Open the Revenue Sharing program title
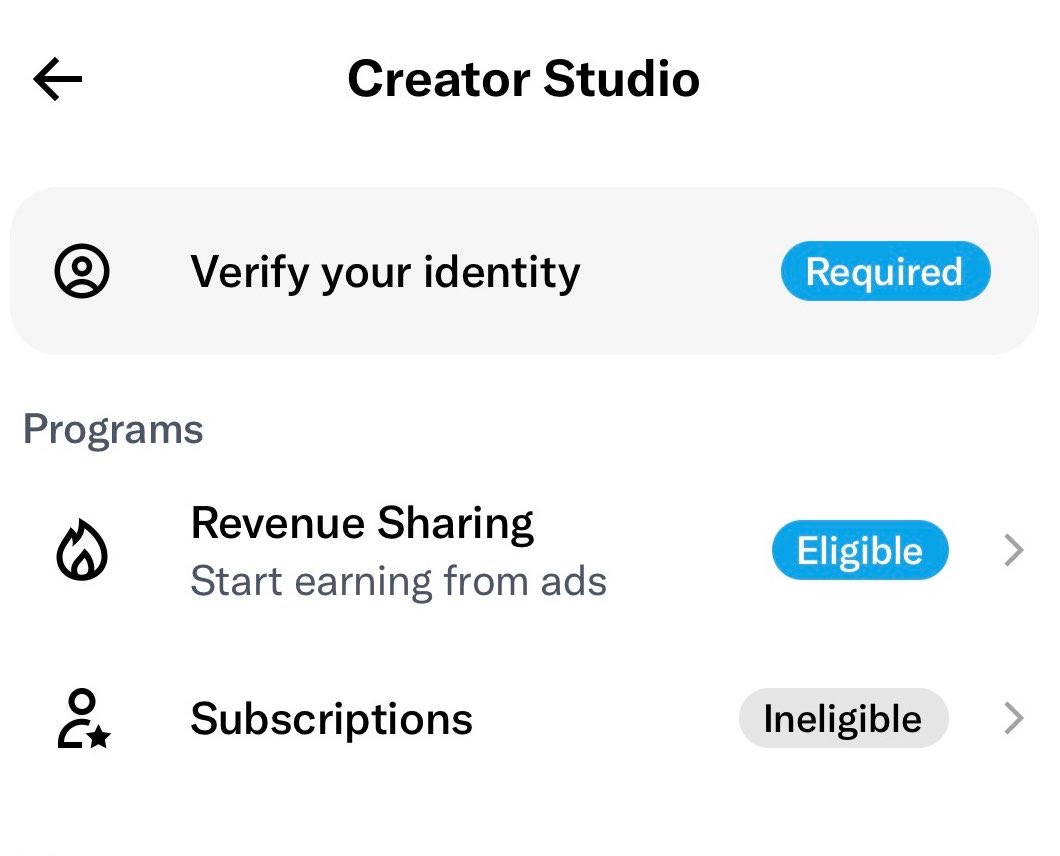Viewport: 1060px width, 856px height. 362,523
